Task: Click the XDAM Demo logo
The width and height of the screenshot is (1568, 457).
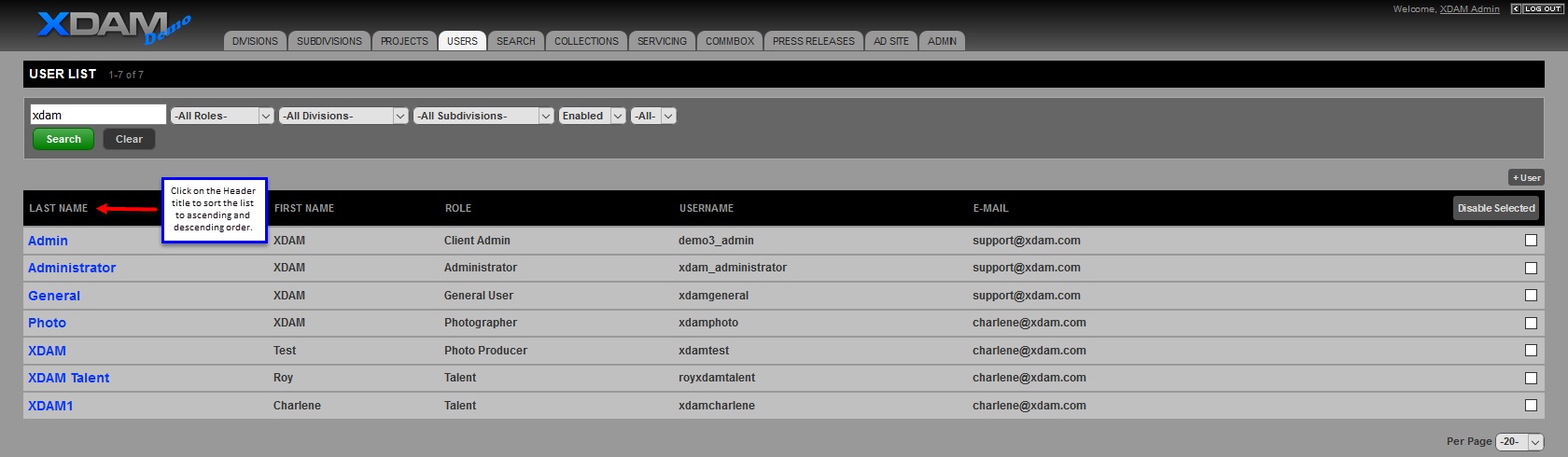Action: click(112, 26)
